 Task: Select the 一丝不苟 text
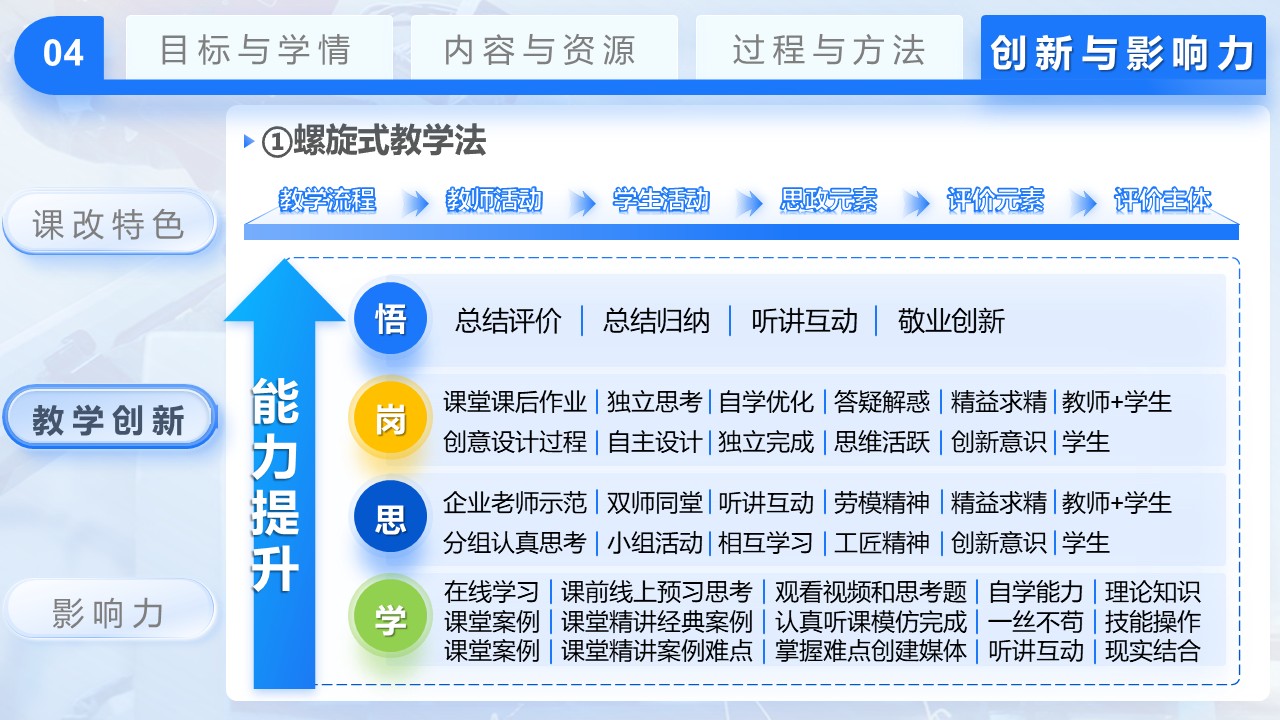pyautogui.click(x=1036, y=621)
